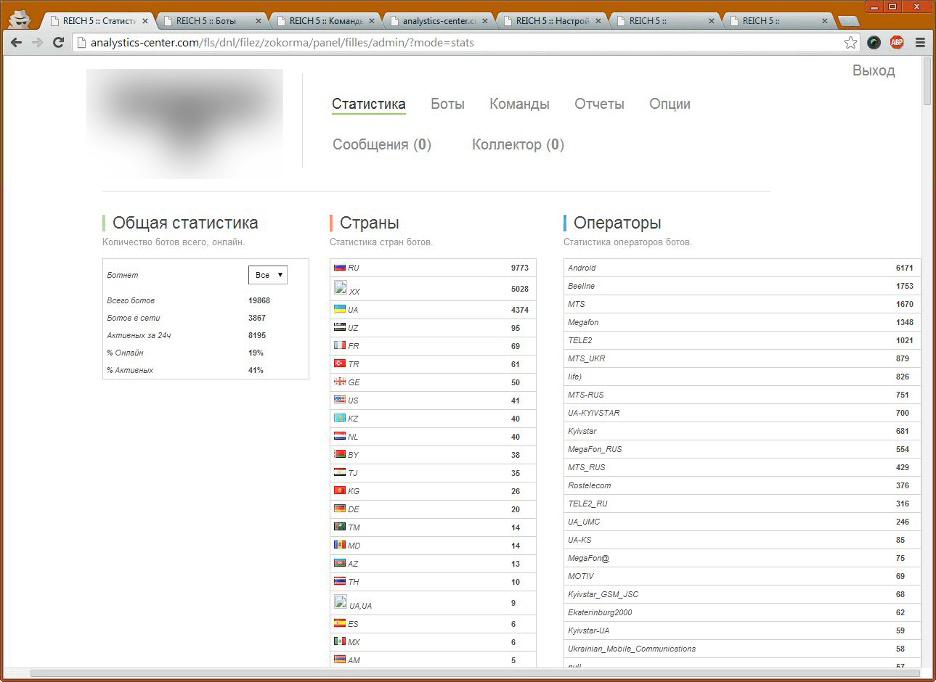
Task: Click the DE flag icon in Страны column
Action: pos(340,508)
